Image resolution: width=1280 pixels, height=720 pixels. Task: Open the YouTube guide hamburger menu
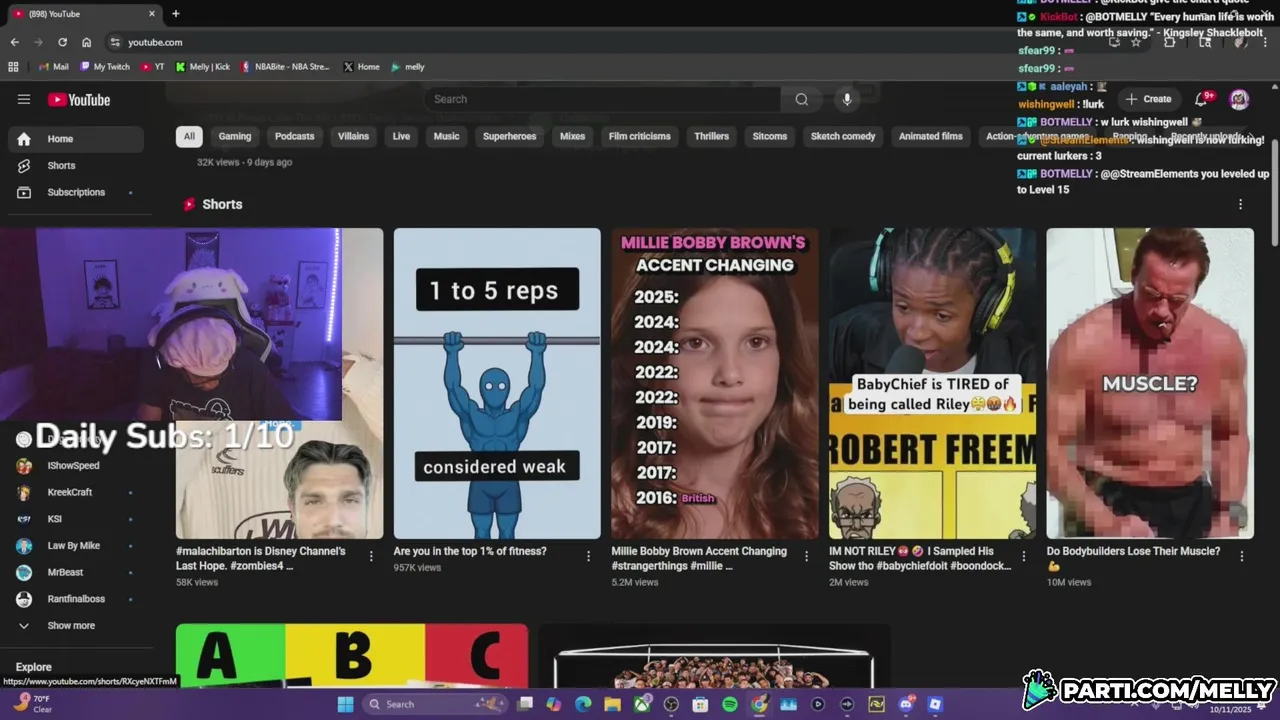click(24, 99)
